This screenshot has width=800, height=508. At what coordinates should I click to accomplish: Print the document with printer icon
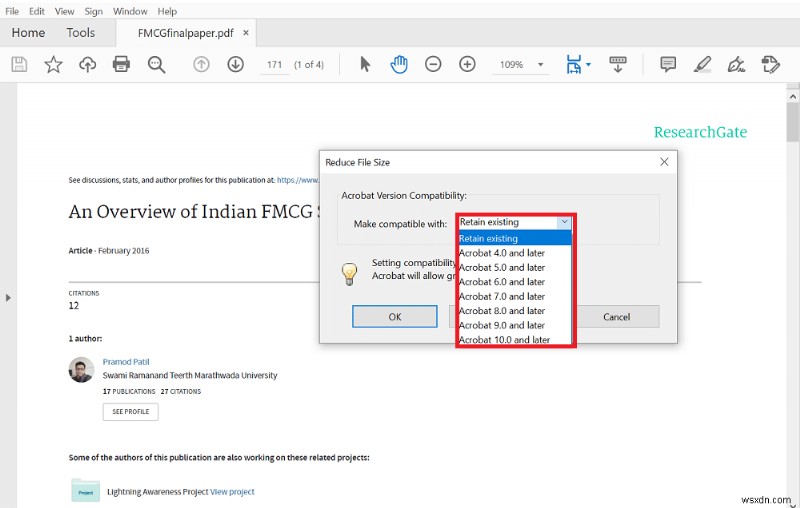pyautogui.click(x=121, y=64)
